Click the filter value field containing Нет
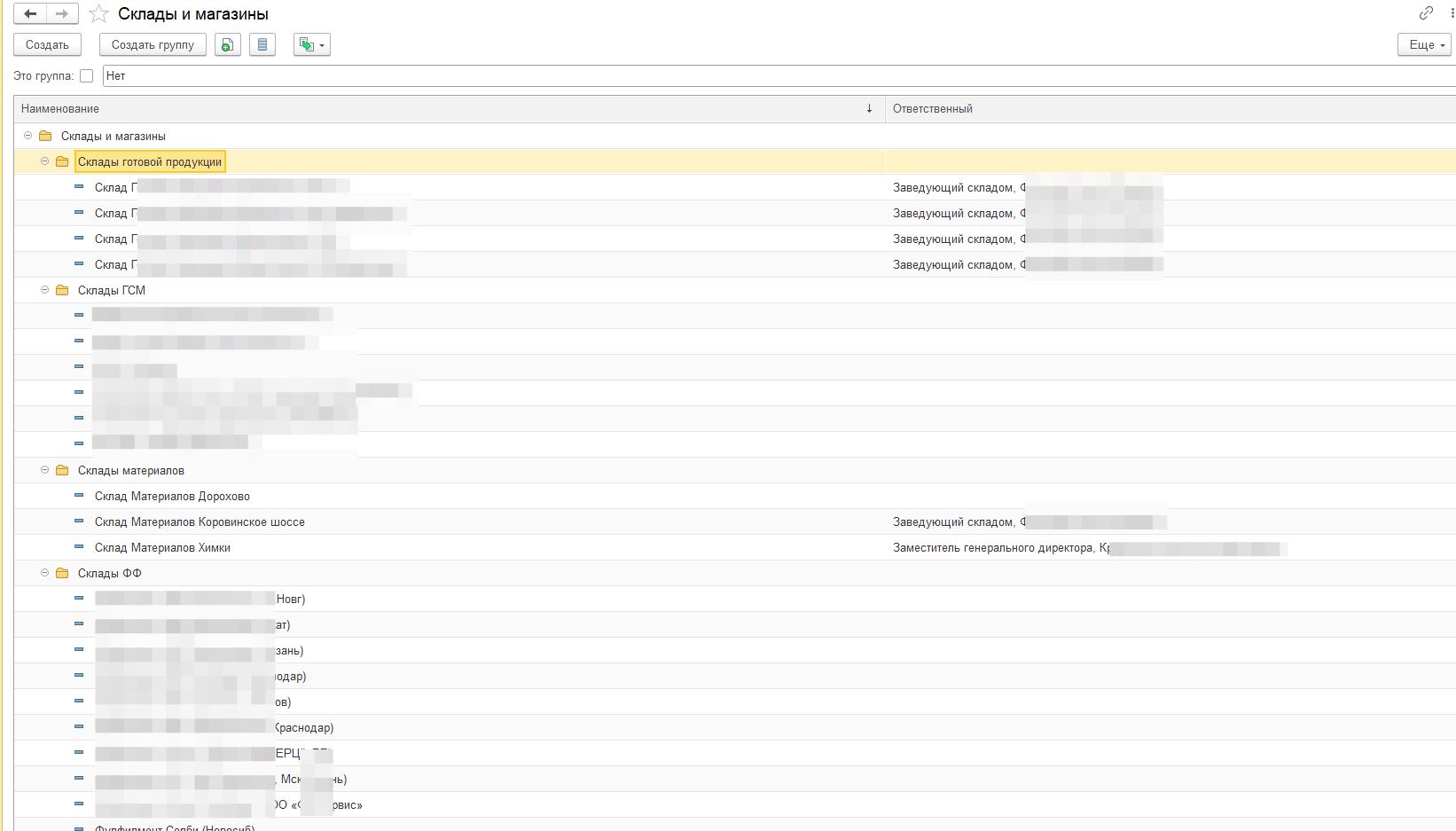Image resolution: width=1456 pixels, height=831 pixels. (771, 76)
